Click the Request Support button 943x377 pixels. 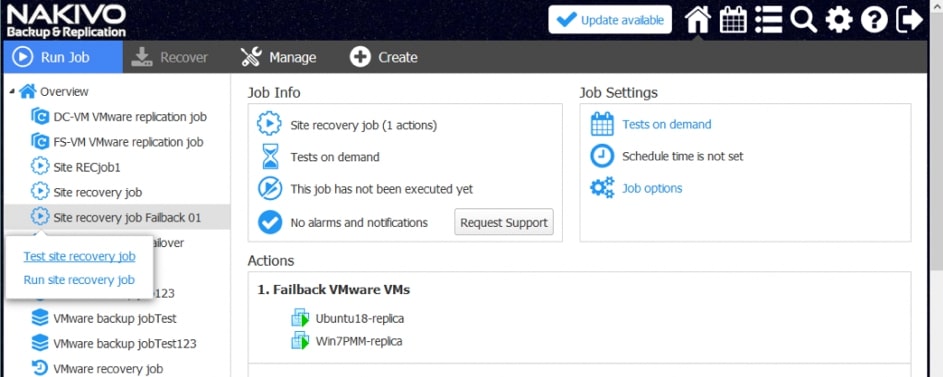504,222
